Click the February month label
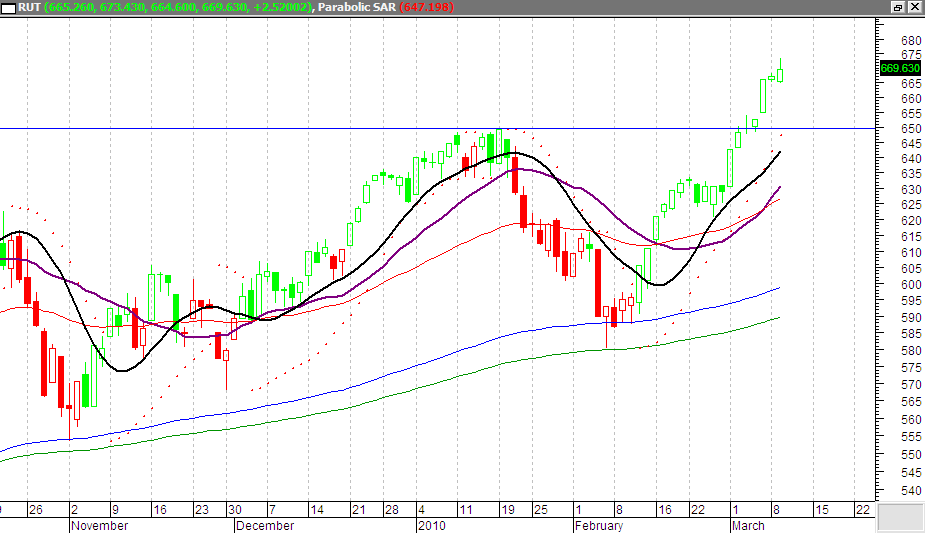 (x=599, y=525)
